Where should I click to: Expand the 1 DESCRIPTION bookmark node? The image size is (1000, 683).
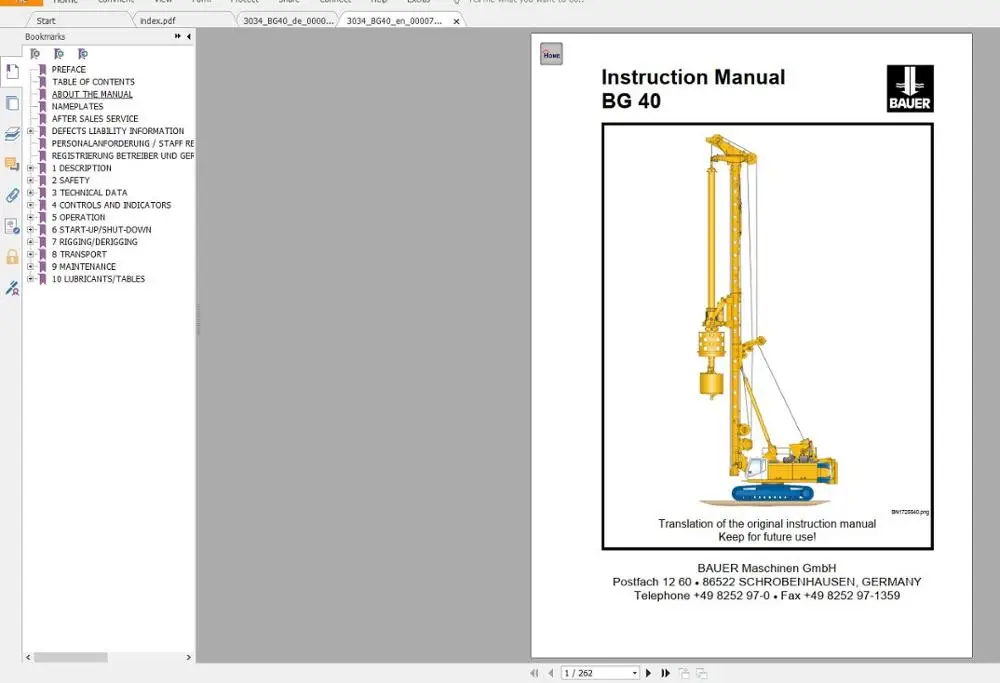coord(31,168)
